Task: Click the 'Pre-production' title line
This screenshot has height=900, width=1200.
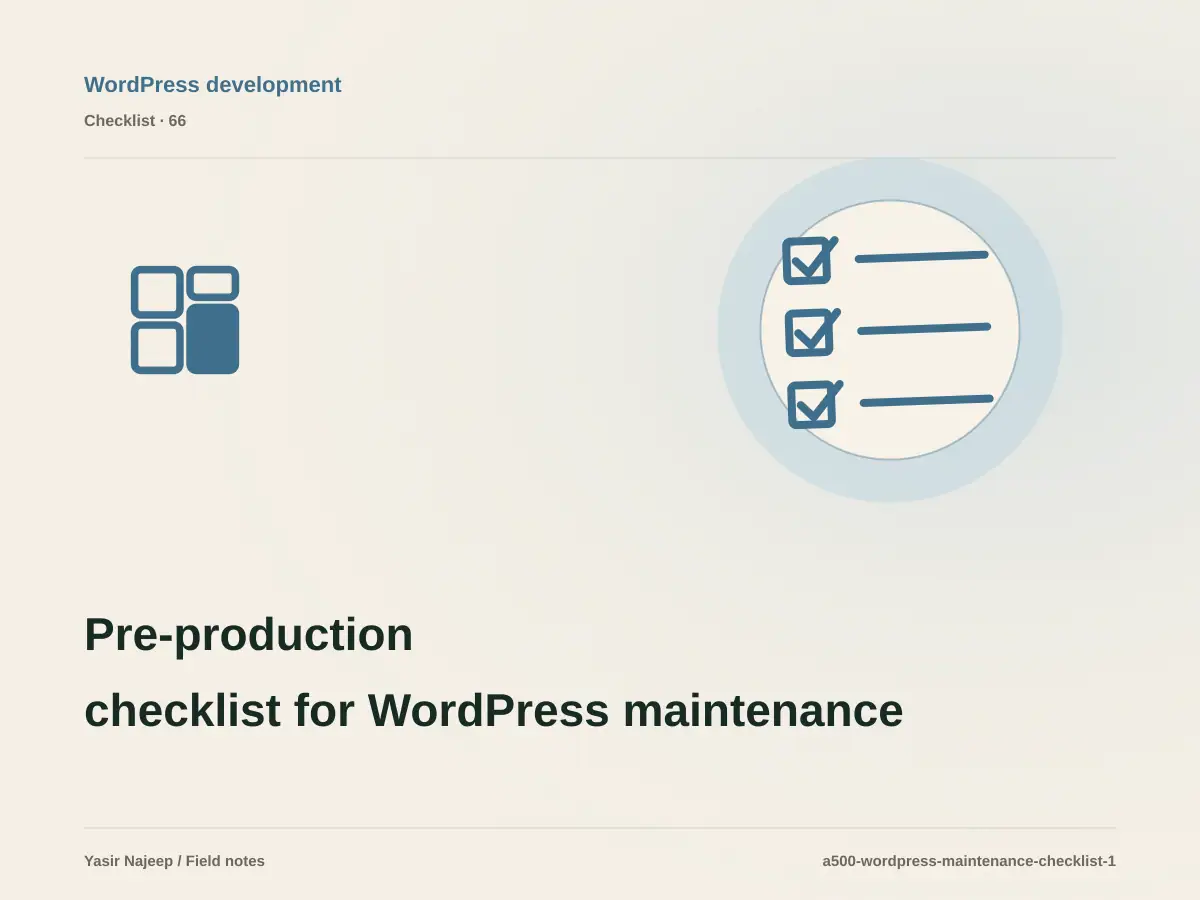Action: 249,635
